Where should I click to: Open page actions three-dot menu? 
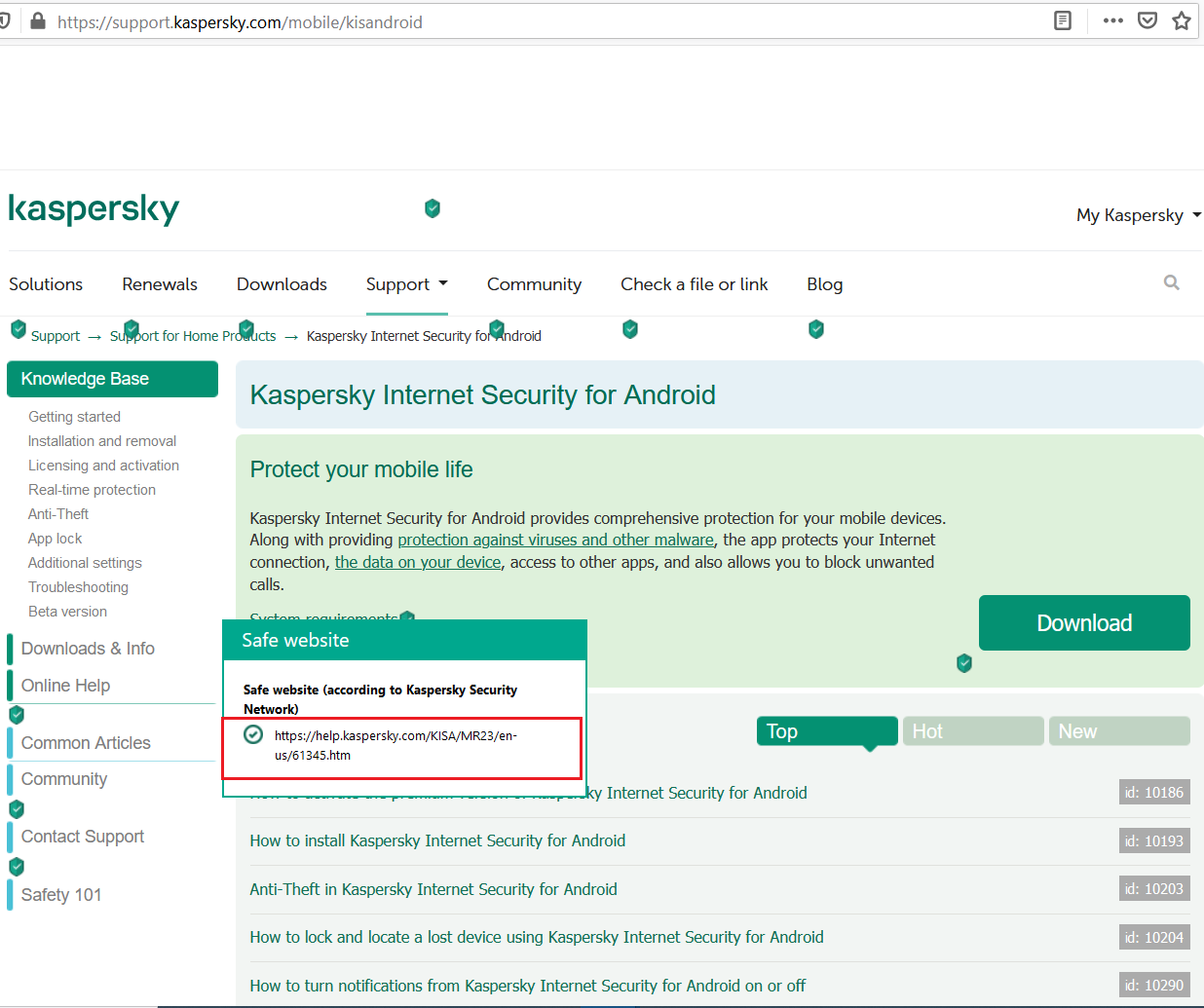(x=1112, y=20)
